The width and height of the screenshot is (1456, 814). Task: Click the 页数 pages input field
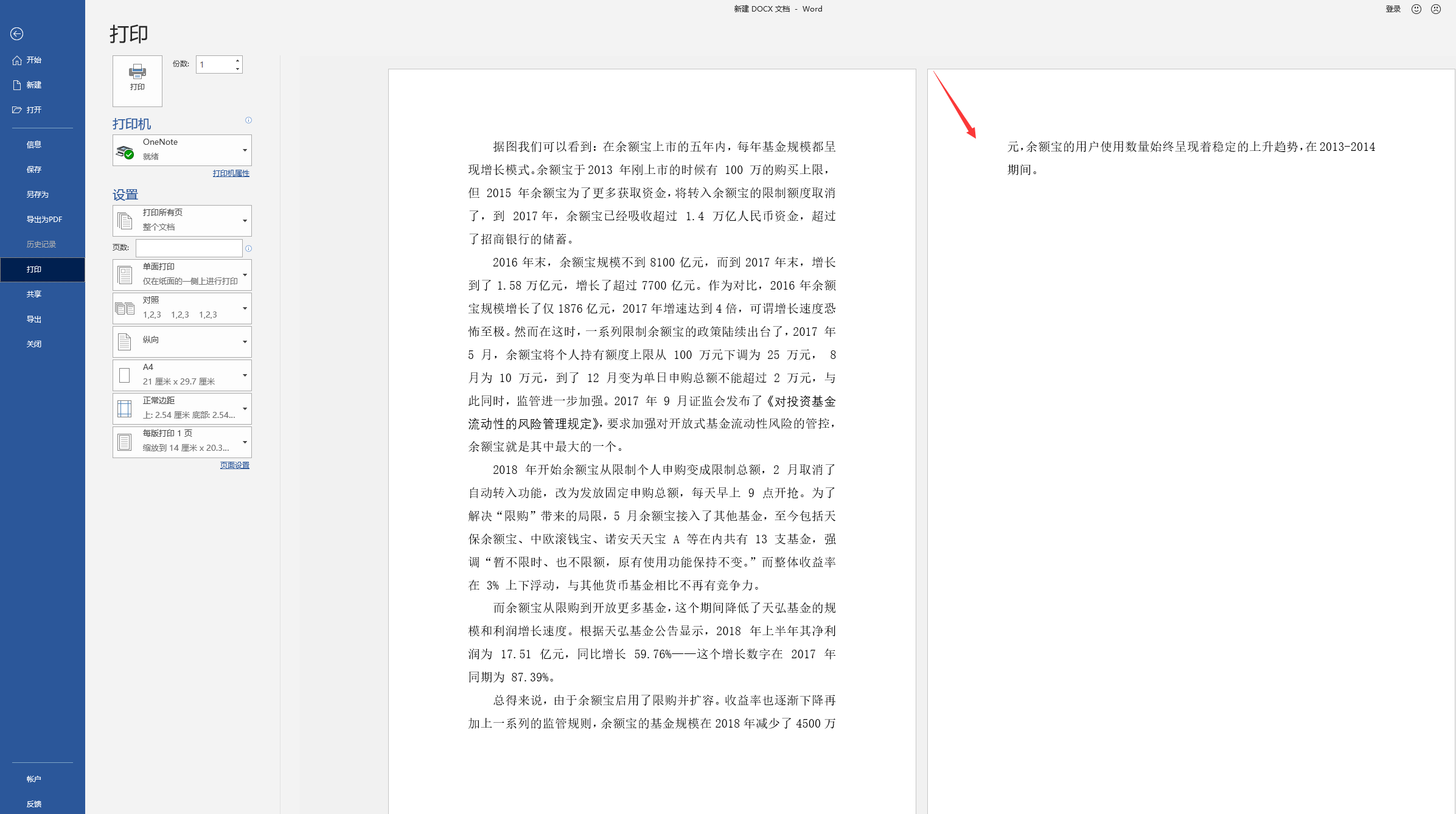click(x=189, y=248)
